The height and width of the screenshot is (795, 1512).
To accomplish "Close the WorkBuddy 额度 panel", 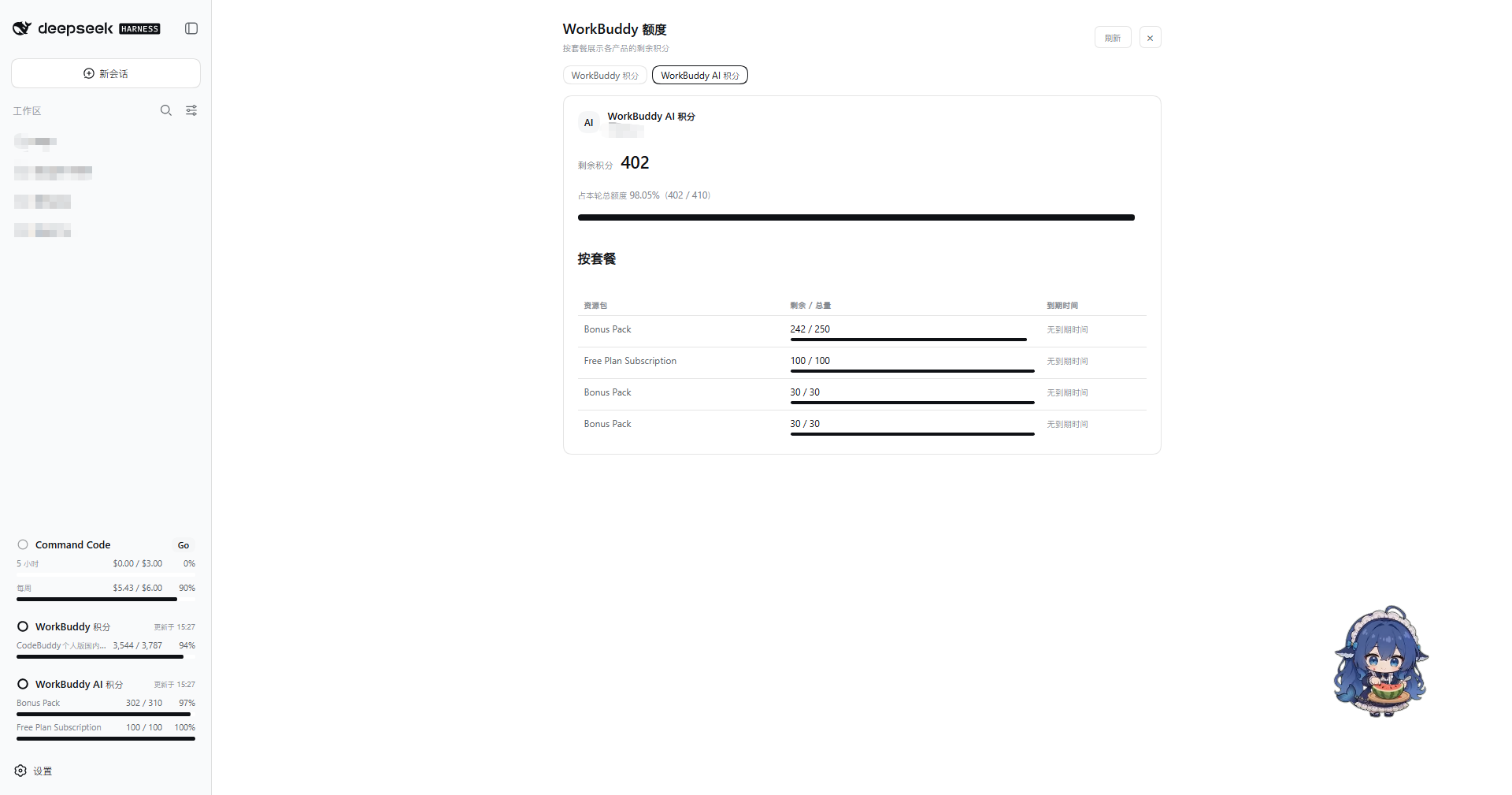I will coord(1150,38).
